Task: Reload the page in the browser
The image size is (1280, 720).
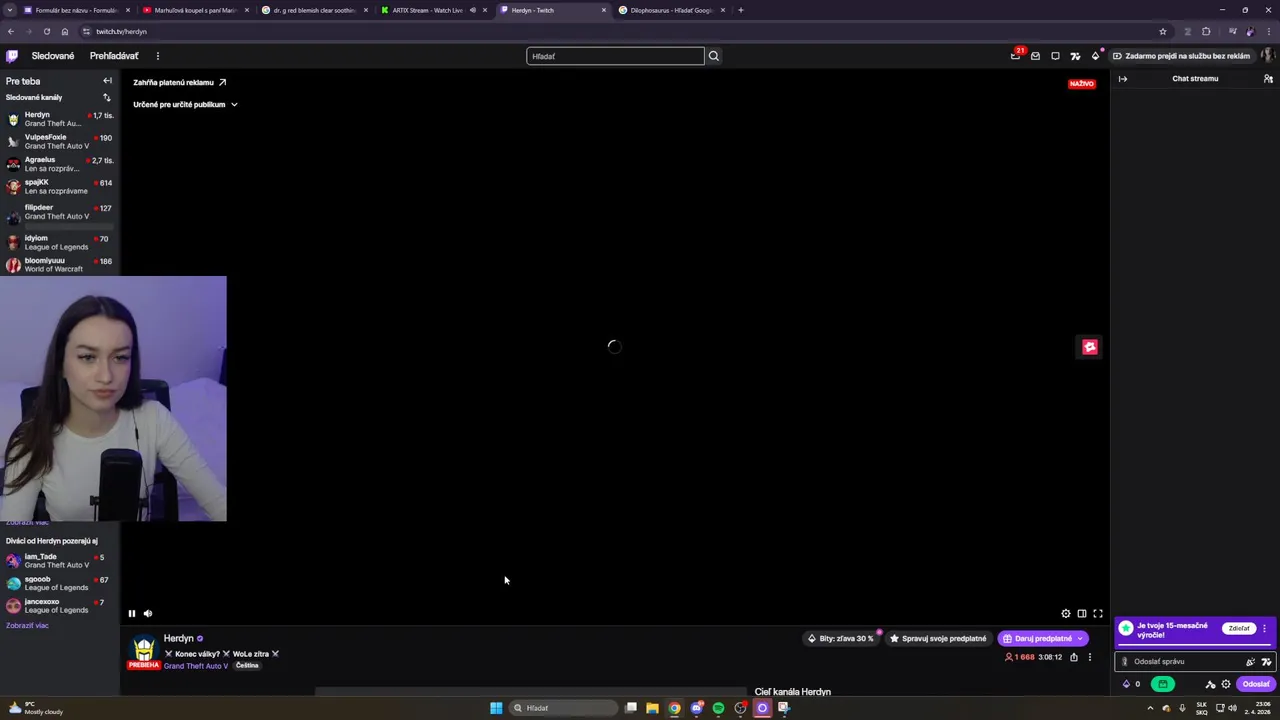Action: pos(46,31)
